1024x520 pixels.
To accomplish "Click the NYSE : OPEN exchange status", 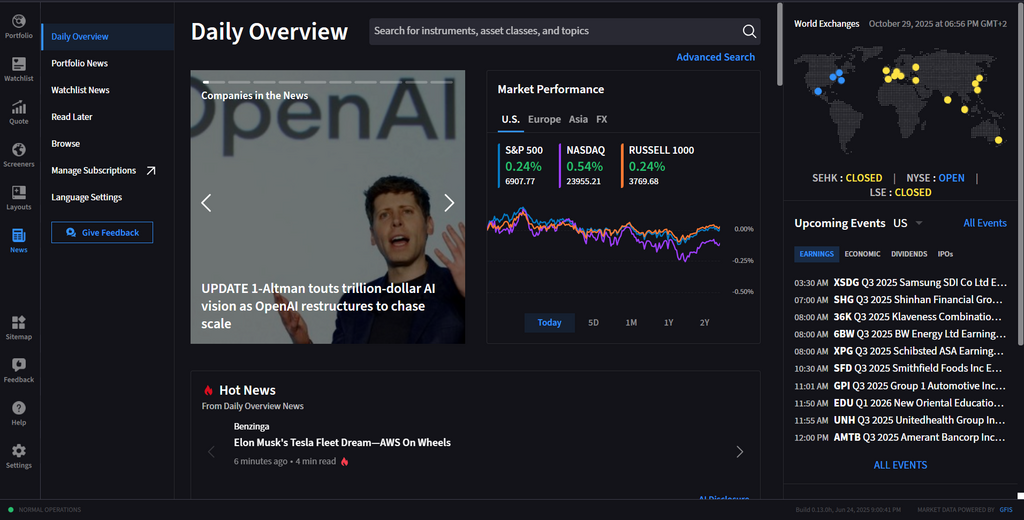I will [935, 178].
